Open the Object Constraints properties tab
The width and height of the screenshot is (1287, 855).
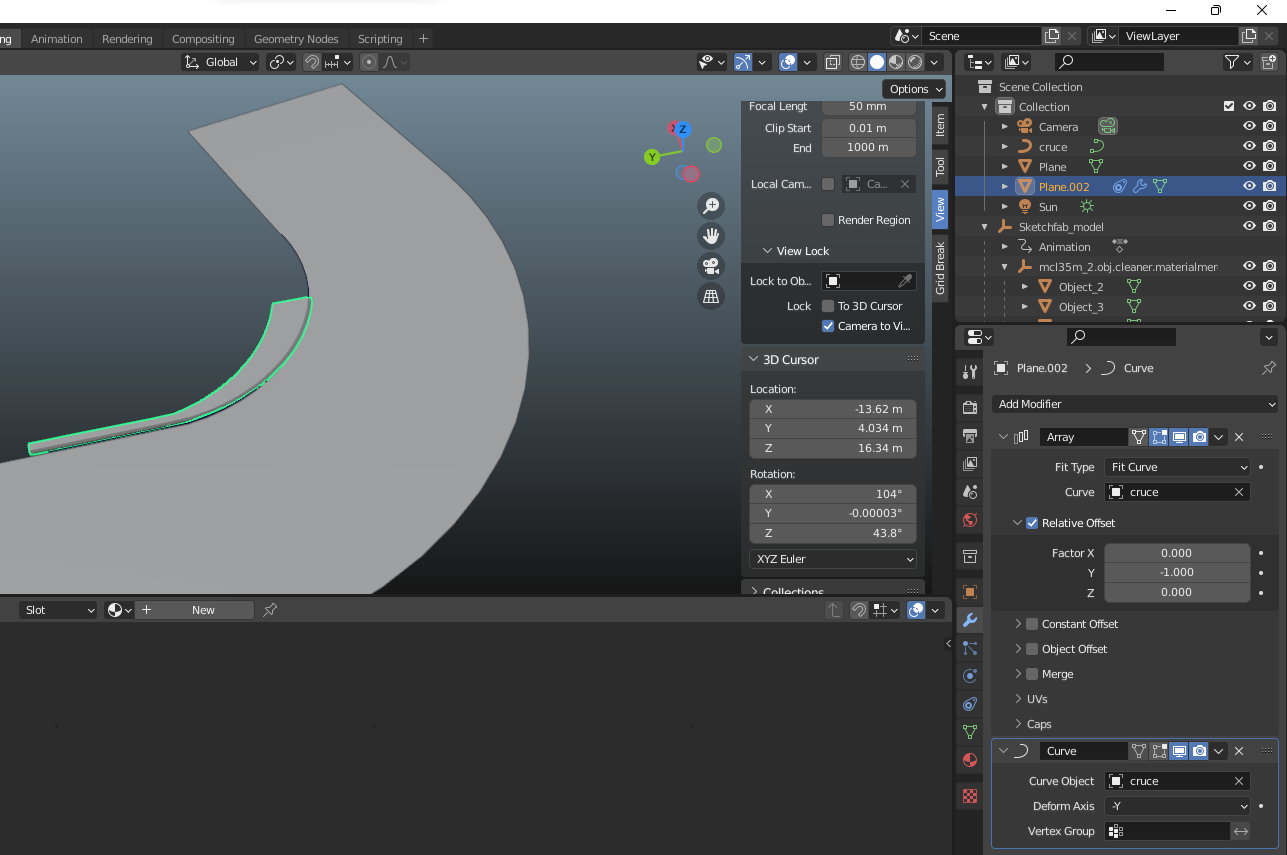(969, 704)
